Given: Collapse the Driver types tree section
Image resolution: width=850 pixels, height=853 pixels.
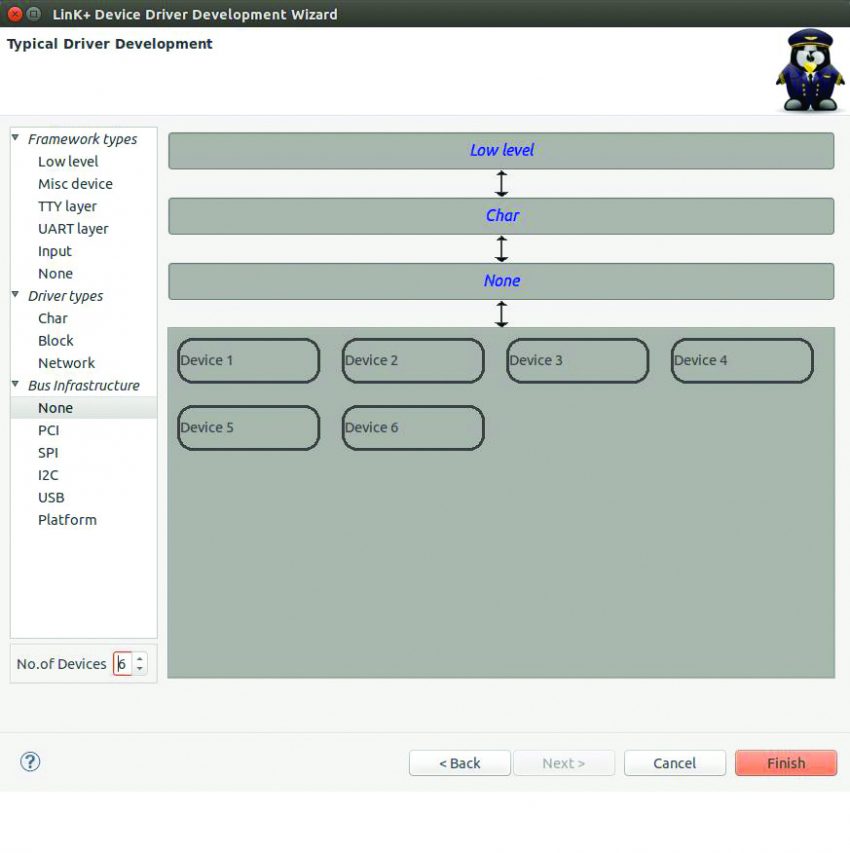Looking at the screenshot, I should point(14,295).
